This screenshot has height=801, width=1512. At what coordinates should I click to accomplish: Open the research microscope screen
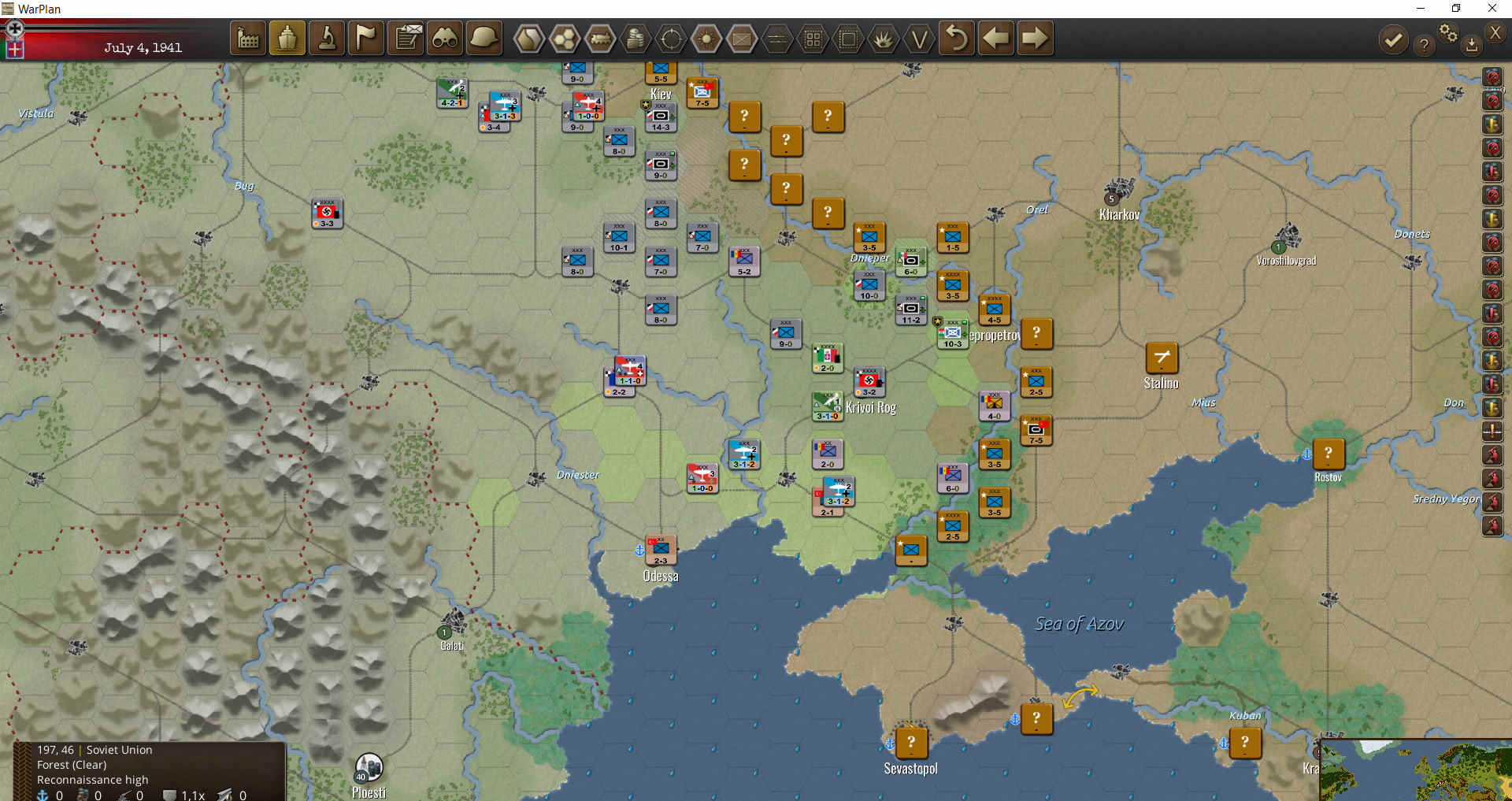(327, 38)
